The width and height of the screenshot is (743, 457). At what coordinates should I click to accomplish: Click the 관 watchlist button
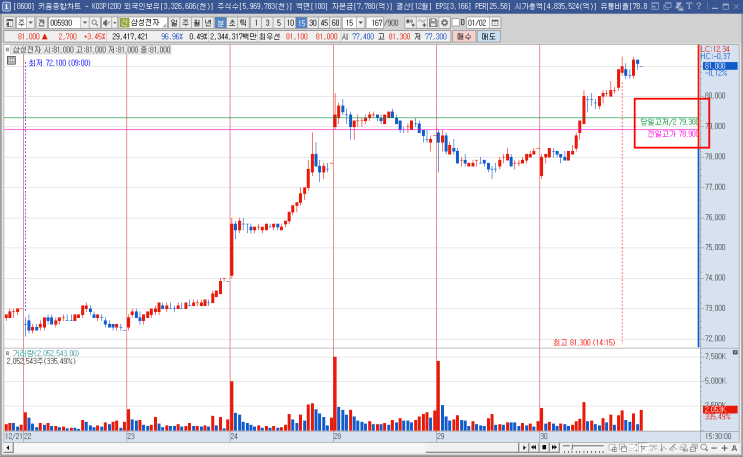(42, 23)
